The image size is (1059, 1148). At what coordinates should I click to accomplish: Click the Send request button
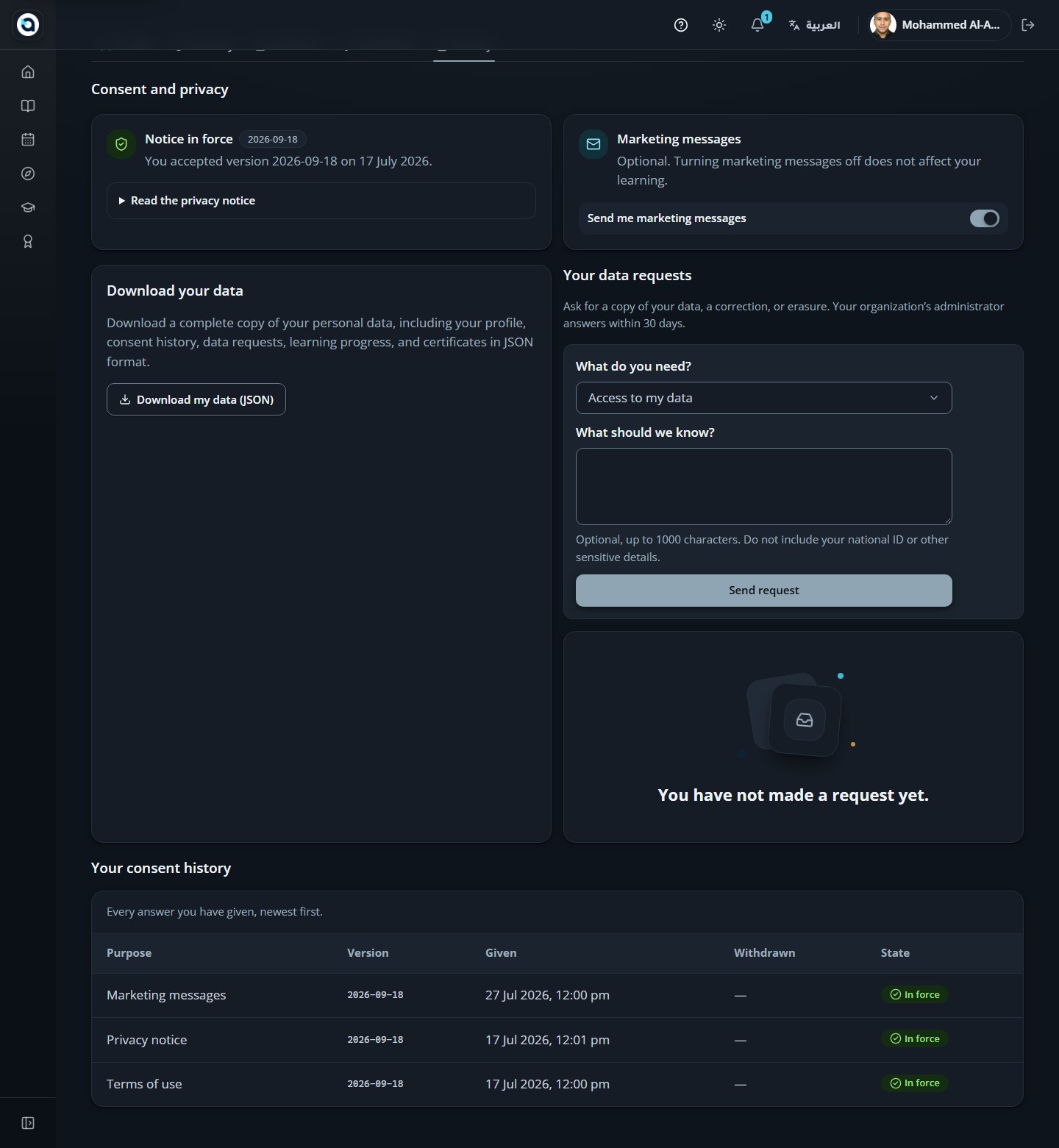[x=763, y=591]
